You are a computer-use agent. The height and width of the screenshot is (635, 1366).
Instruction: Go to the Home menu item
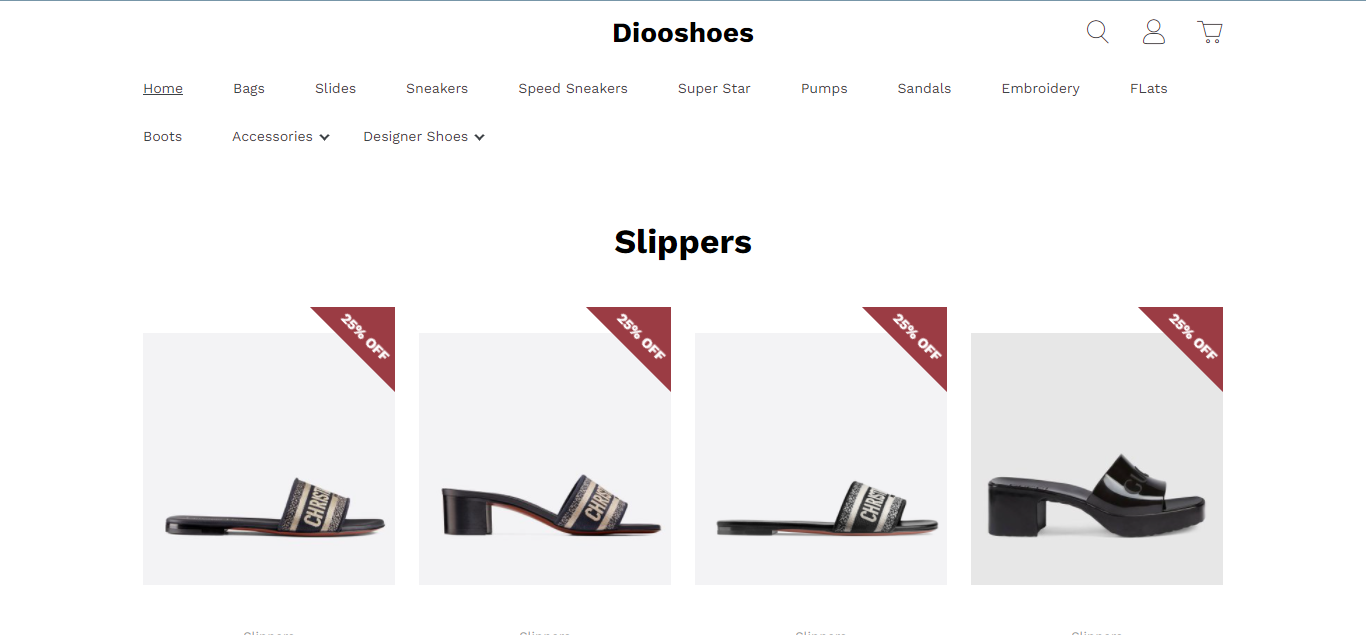pos(163,88)
